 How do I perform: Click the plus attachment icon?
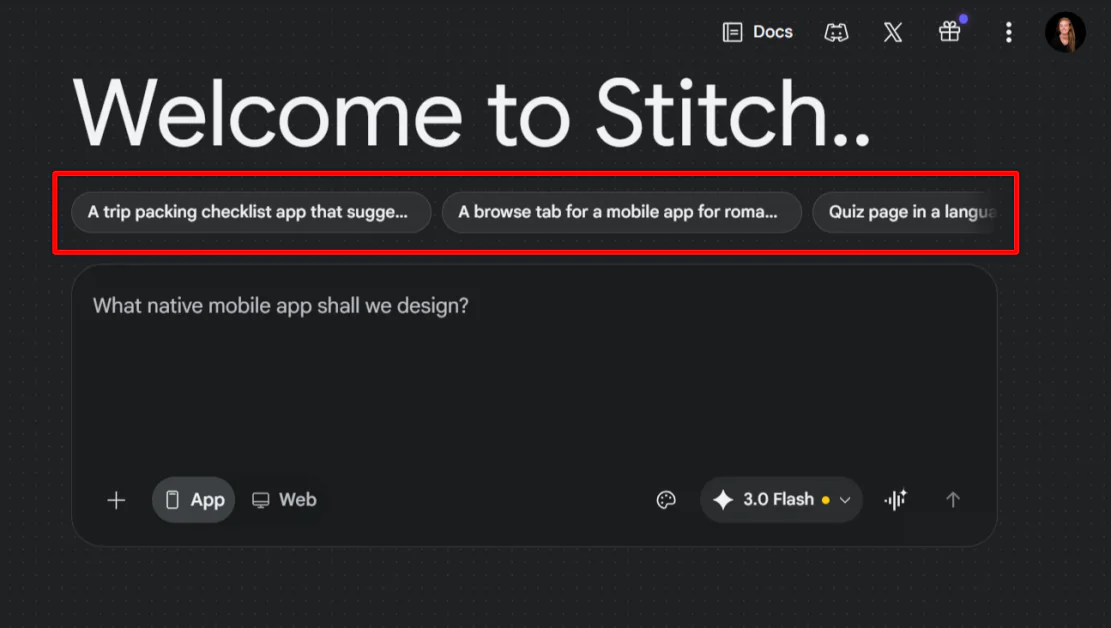tap(116, 499)
